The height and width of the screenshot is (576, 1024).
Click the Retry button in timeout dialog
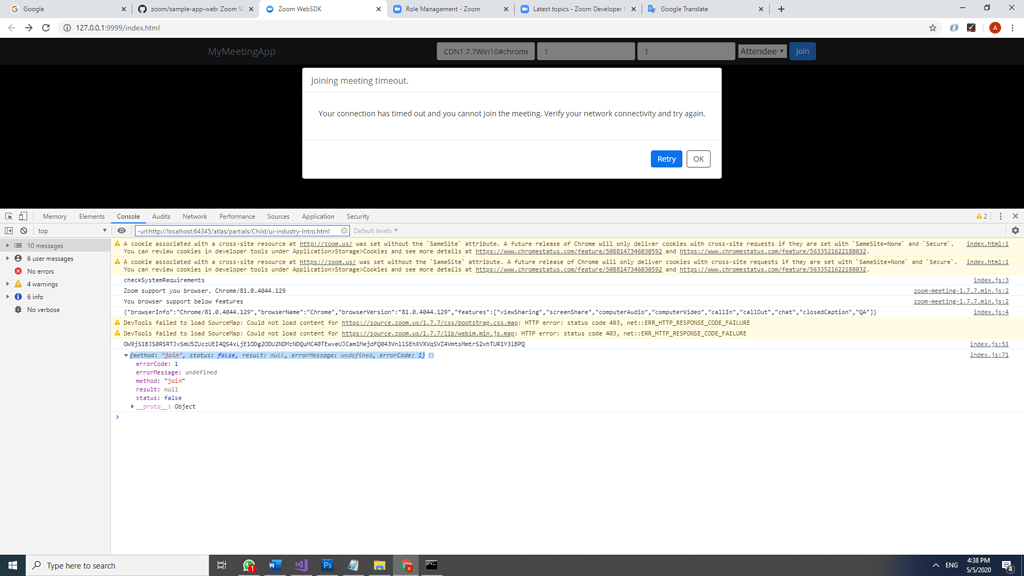[x=665, y=158]
